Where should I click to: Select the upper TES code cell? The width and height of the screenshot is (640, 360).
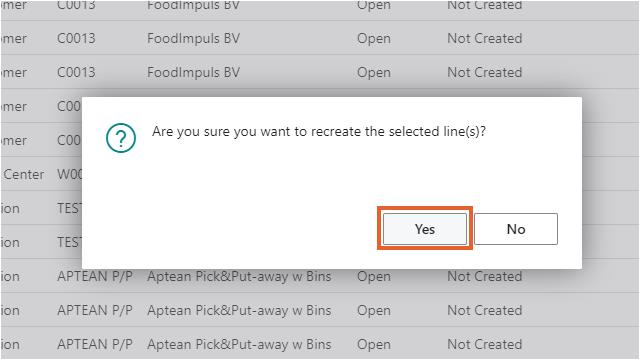pyautogui.click(x=69, y=208)
